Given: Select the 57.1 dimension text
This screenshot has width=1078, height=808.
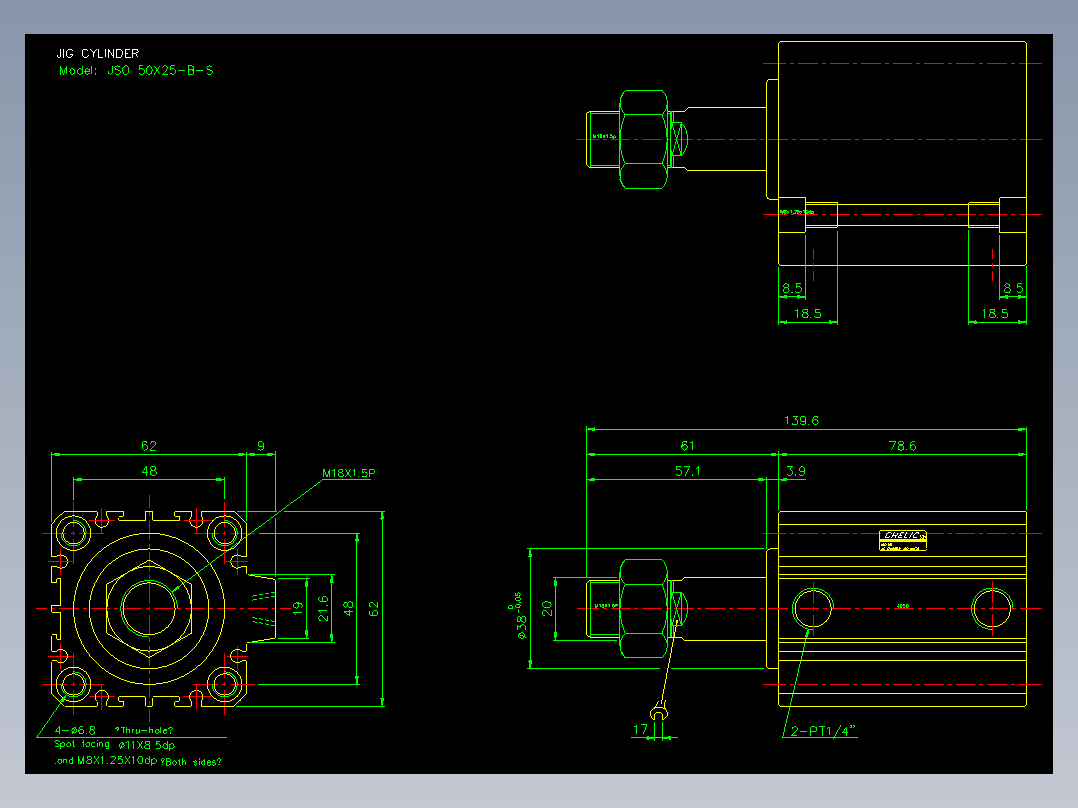Looking at the screenshot, I should tap(688, 471).
